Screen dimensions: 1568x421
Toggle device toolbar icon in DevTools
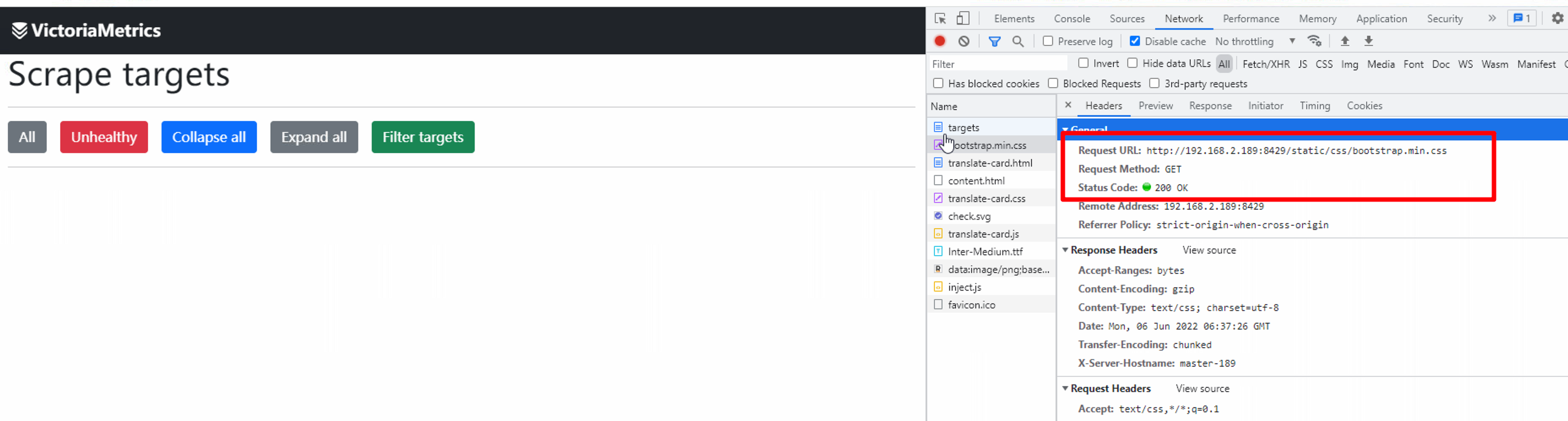coord(962,18)
